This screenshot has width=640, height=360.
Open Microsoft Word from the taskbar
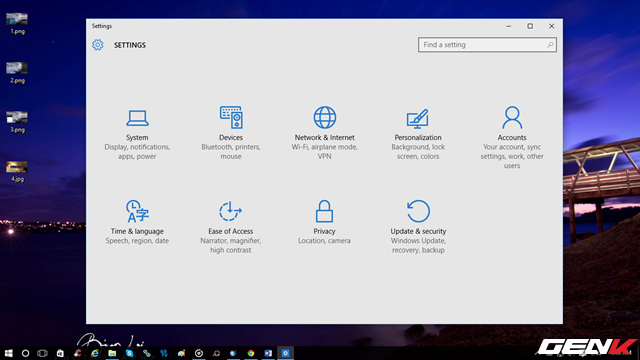coord(268,353)
